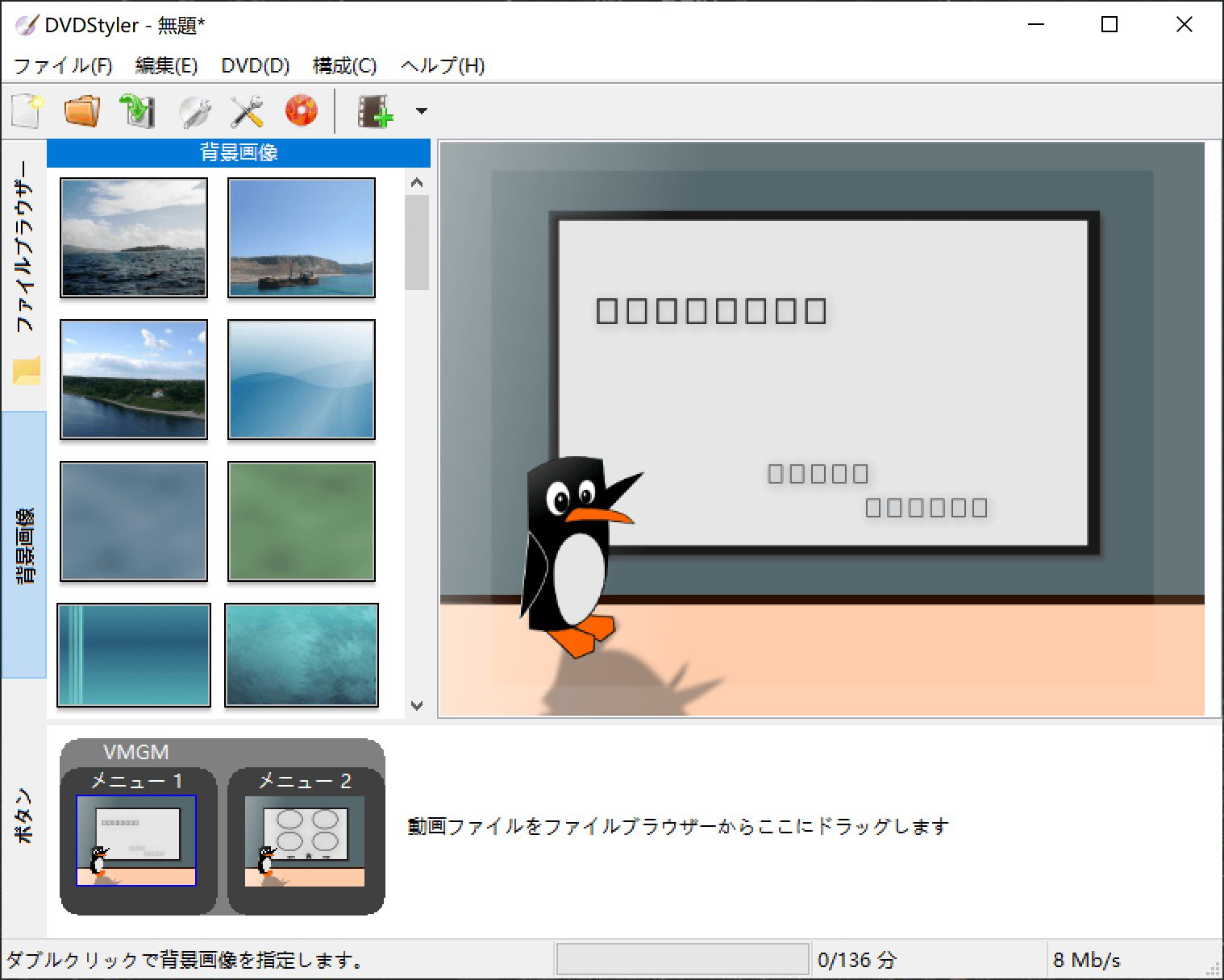
Task: Open the DVD(D) menu
Action: 256,66
